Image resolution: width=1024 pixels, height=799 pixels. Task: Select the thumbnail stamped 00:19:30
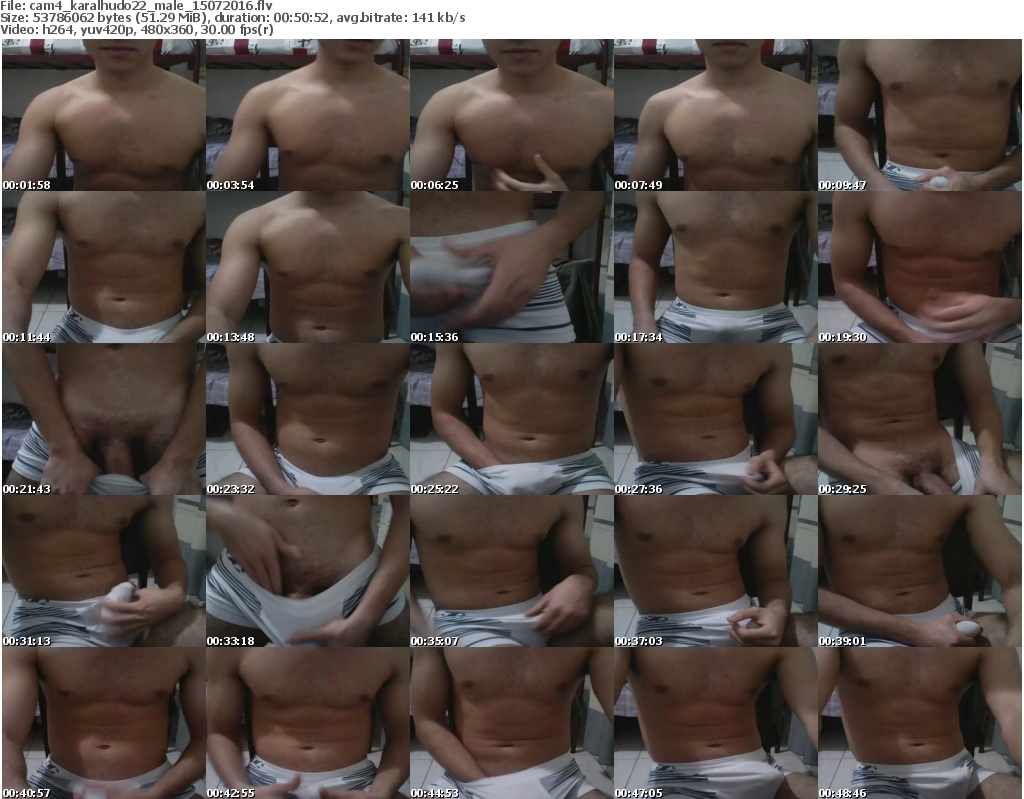coord(920,267)
